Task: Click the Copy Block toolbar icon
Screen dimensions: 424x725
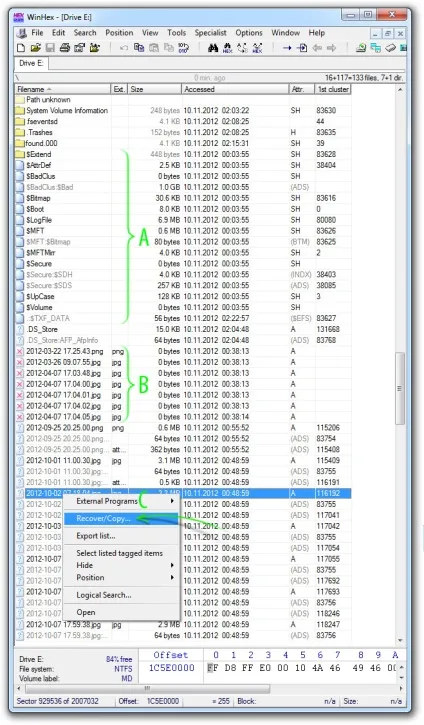Action: point(139,48)
